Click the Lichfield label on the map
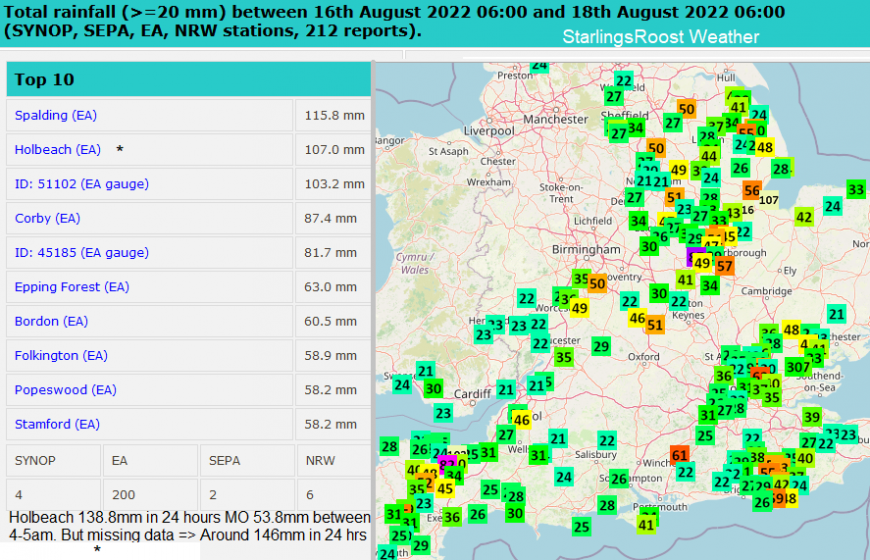 pos(593,221)
